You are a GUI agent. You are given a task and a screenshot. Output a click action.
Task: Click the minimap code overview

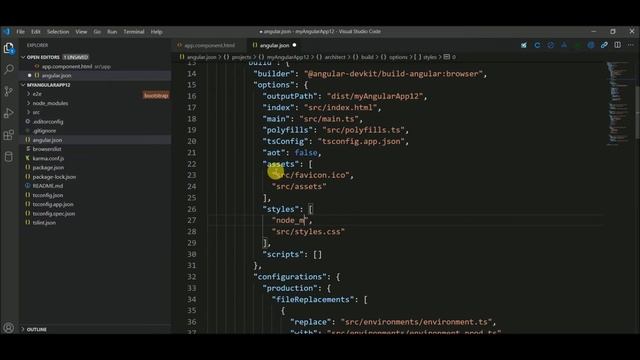click(x=619, y=104)
